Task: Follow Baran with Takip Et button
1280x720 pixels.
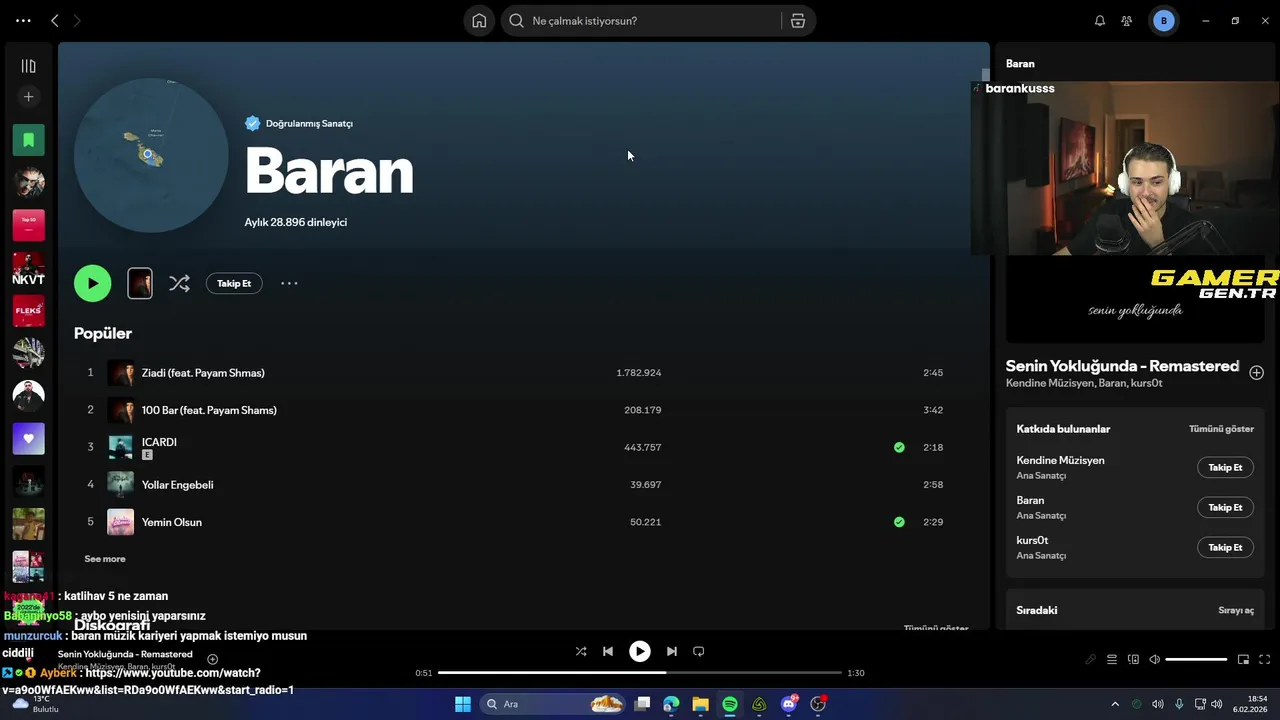Action: 234,283
